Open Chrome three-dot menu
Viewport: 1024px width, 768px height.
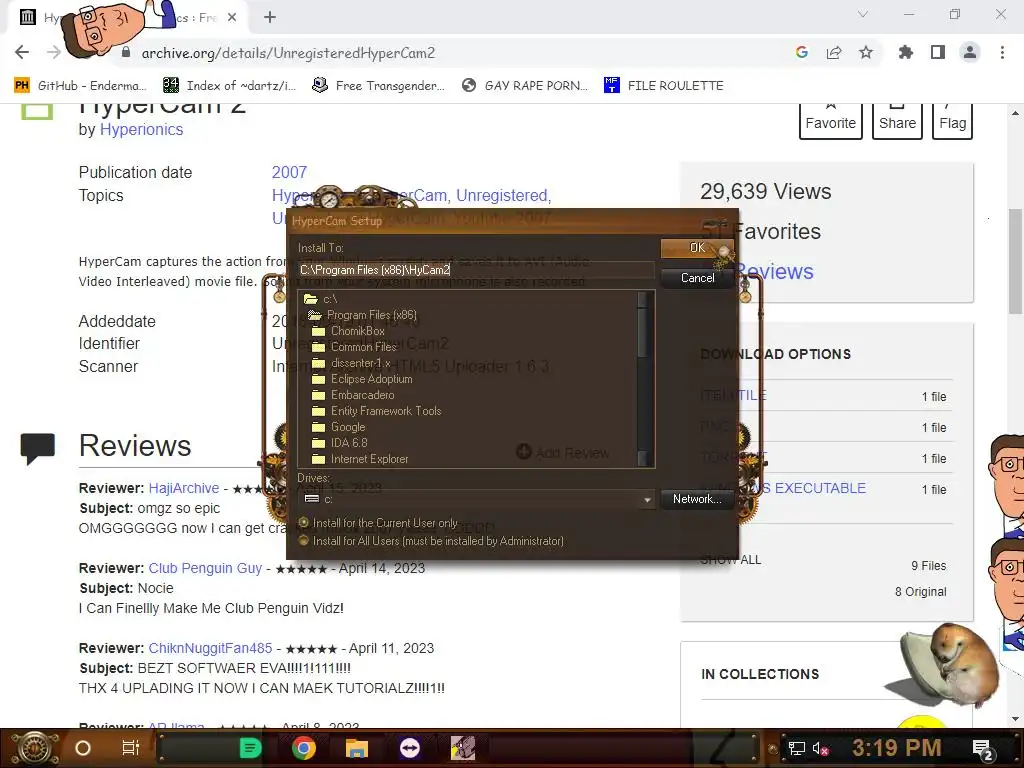tap(1002, 53)
